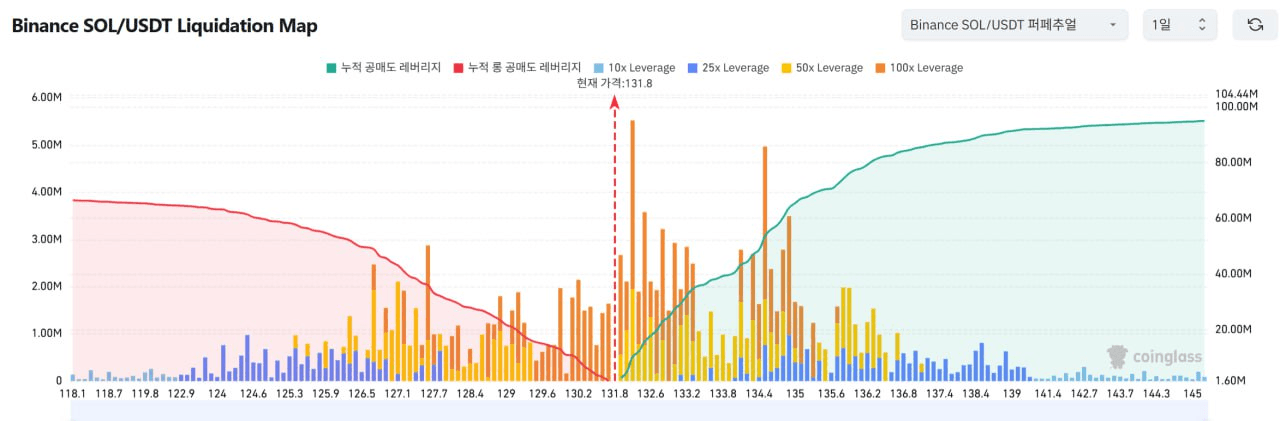Viewport: 1280px width, 421px height.
Task: Click the chart zoom slider bar below the x-axis
Action: [x=640, y=409]
